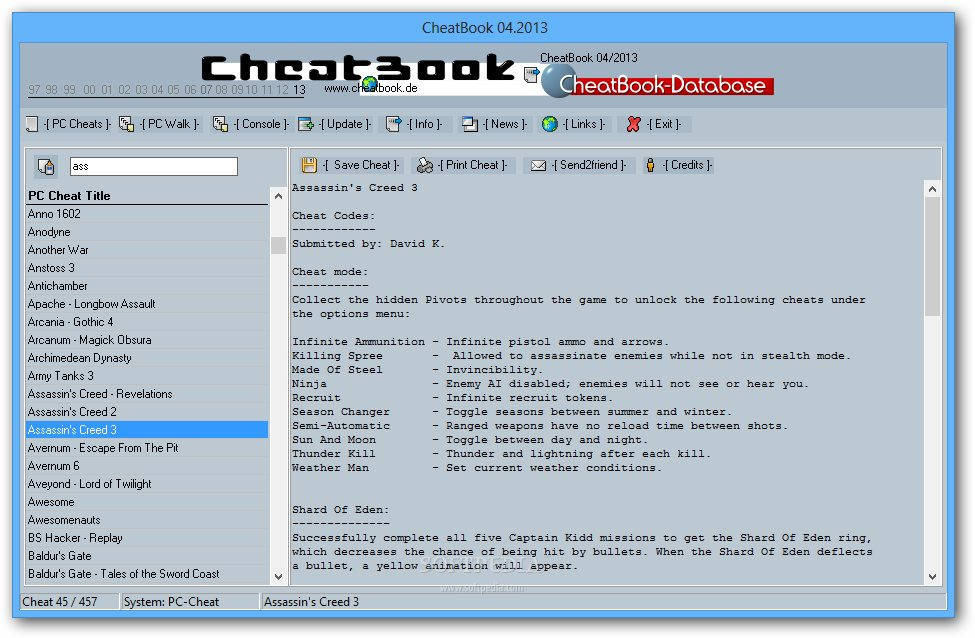Select 'Arcanum - Magick Obsura'

[147, 340]
